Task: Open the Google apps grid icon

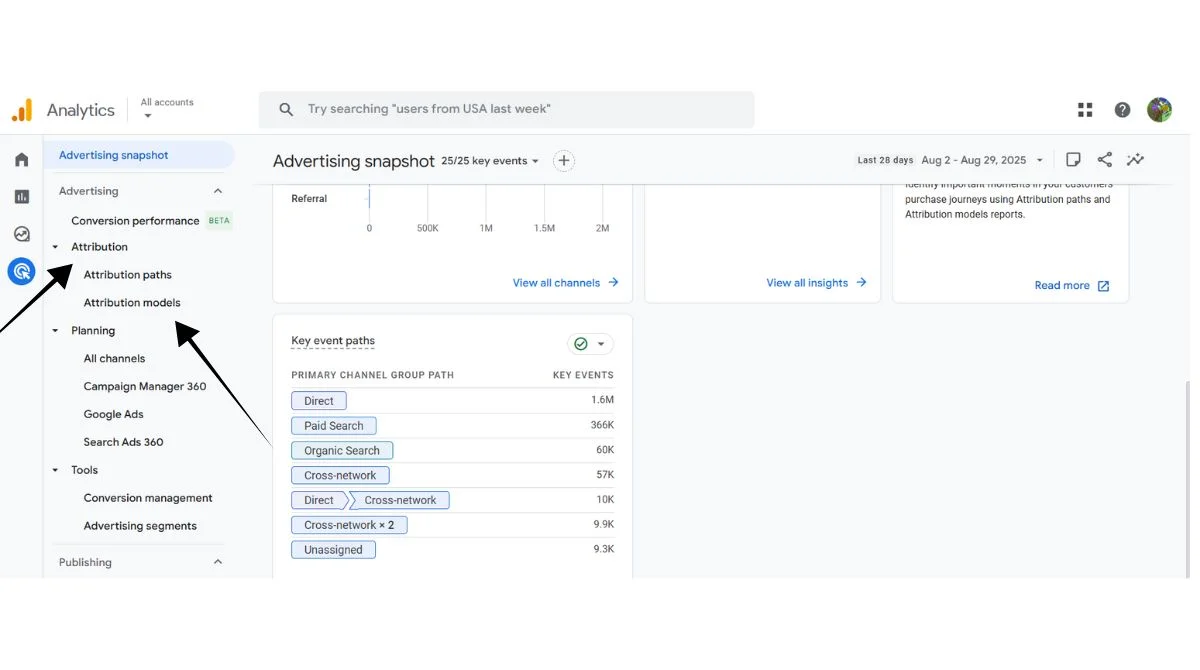Action: [1085, 110]
